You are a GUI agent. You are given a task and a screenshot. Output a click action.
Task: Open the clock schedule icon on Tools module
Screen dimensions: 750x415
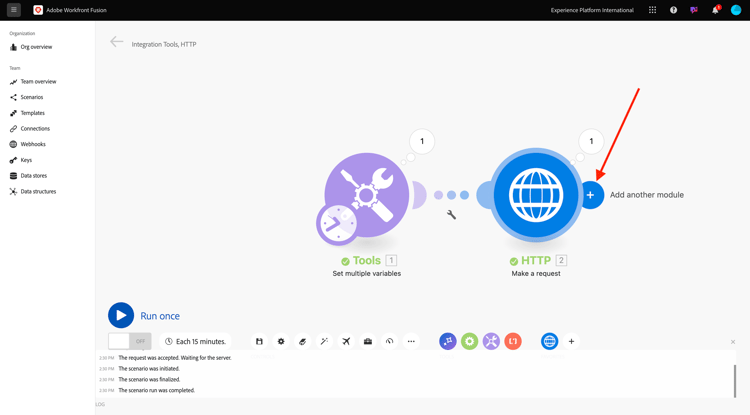coord(337,225)
